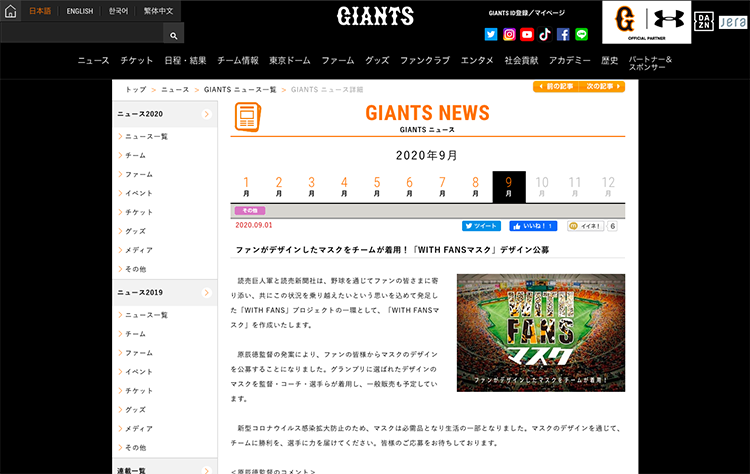
Task: Open the チケット main menu item
Action: point(136,60)
